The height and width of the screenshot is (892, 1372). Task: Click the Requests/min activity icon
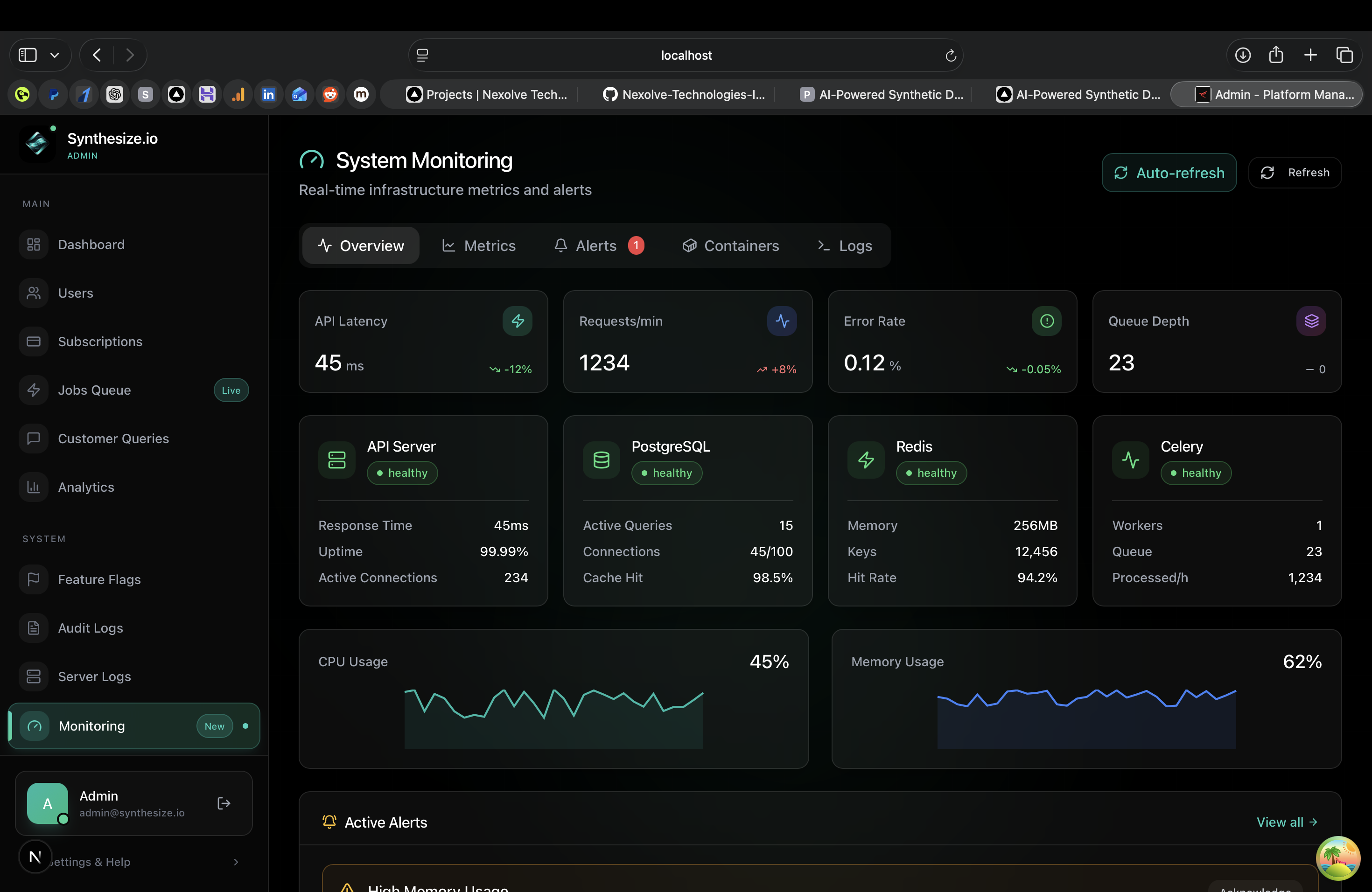click(x=782, y=321)
